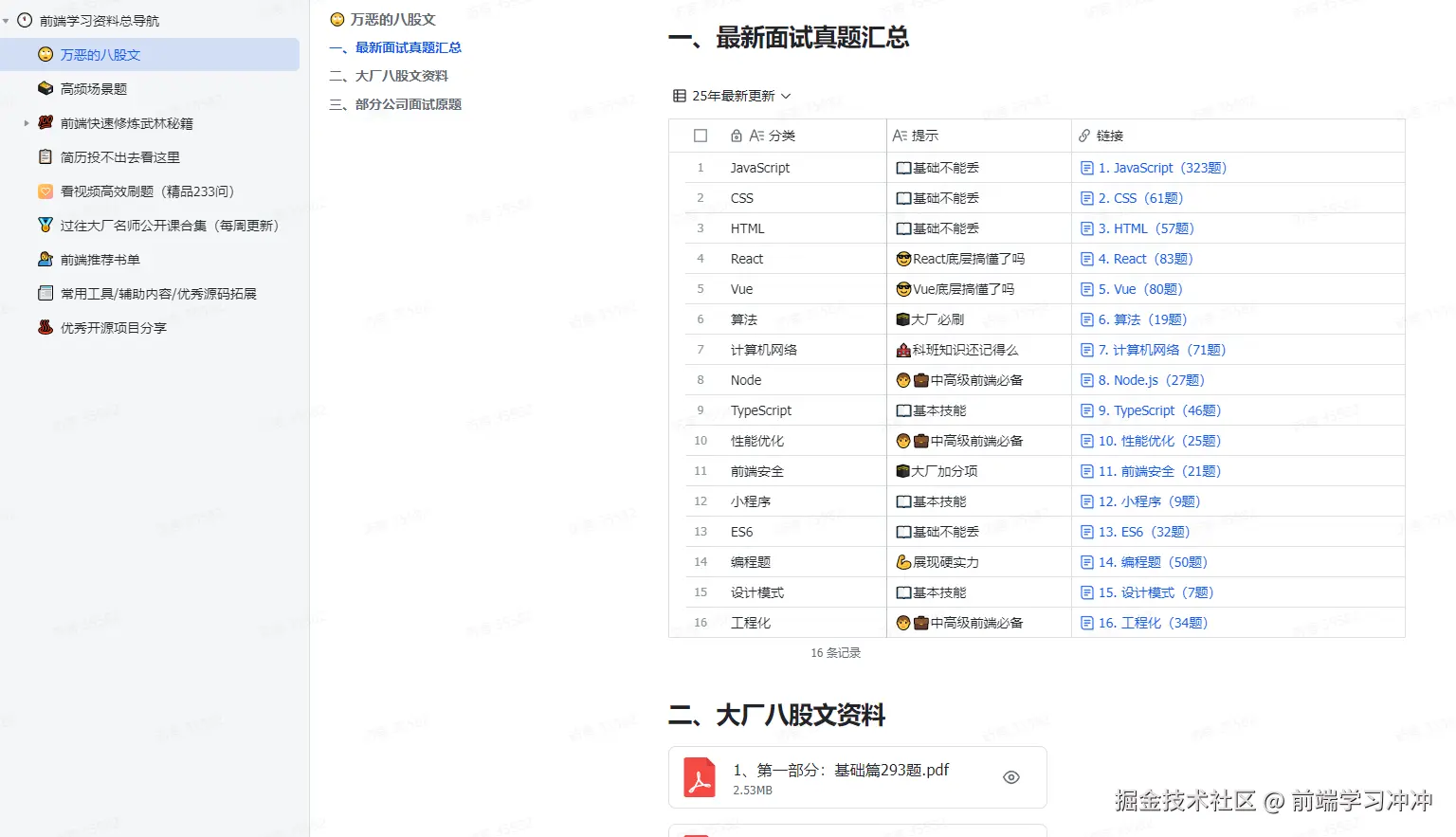Click the clock icon beside 前端学习资料总导航
This screenshot has height=837, width=1456.
pos(25,20)
